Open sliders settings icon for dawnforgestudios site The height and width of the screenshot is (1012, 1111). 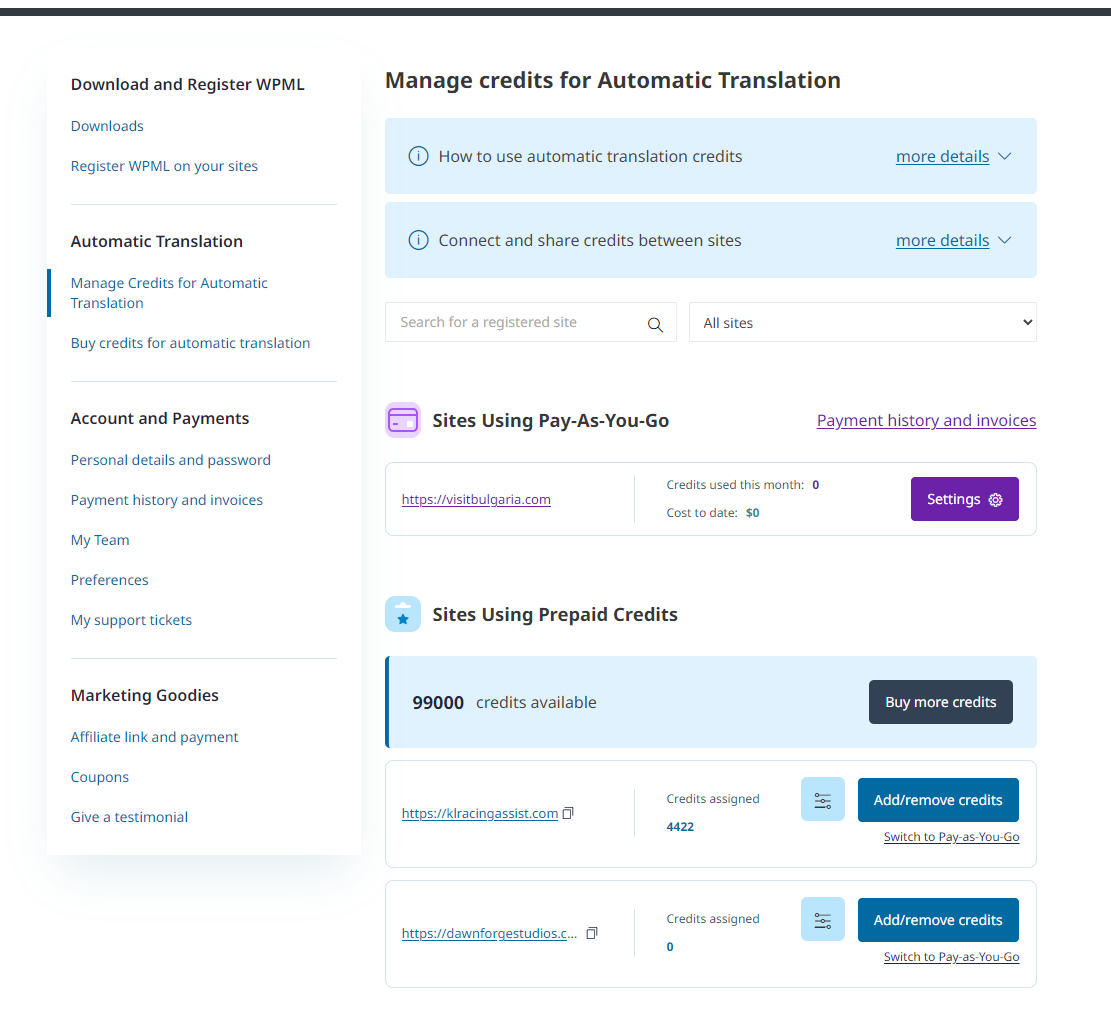[823, 920]
